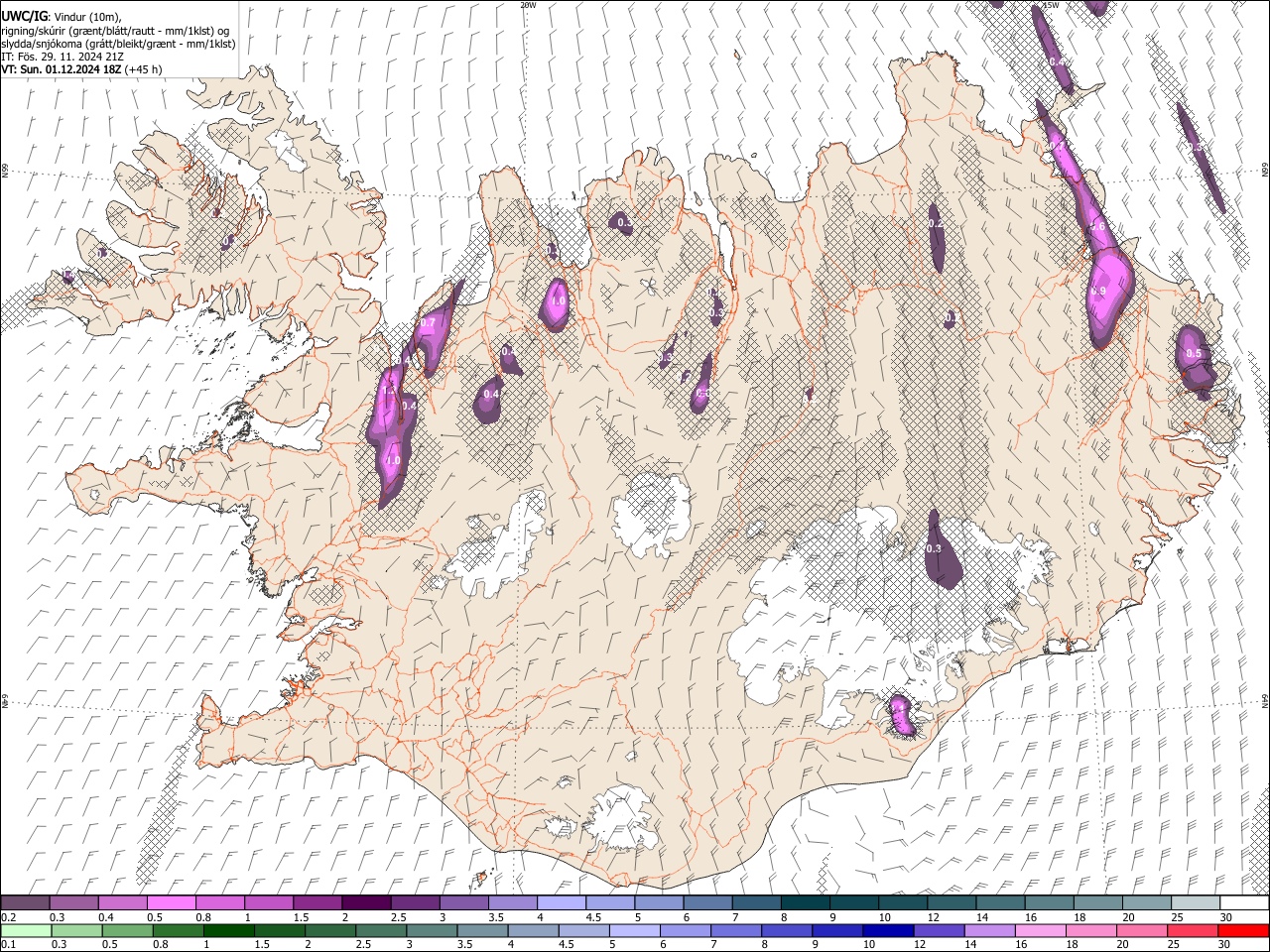The height and width of the screenshot is (952, 1270).
Task: Choose the deep blue rain swatch at 10
Action: pos(886,931)
